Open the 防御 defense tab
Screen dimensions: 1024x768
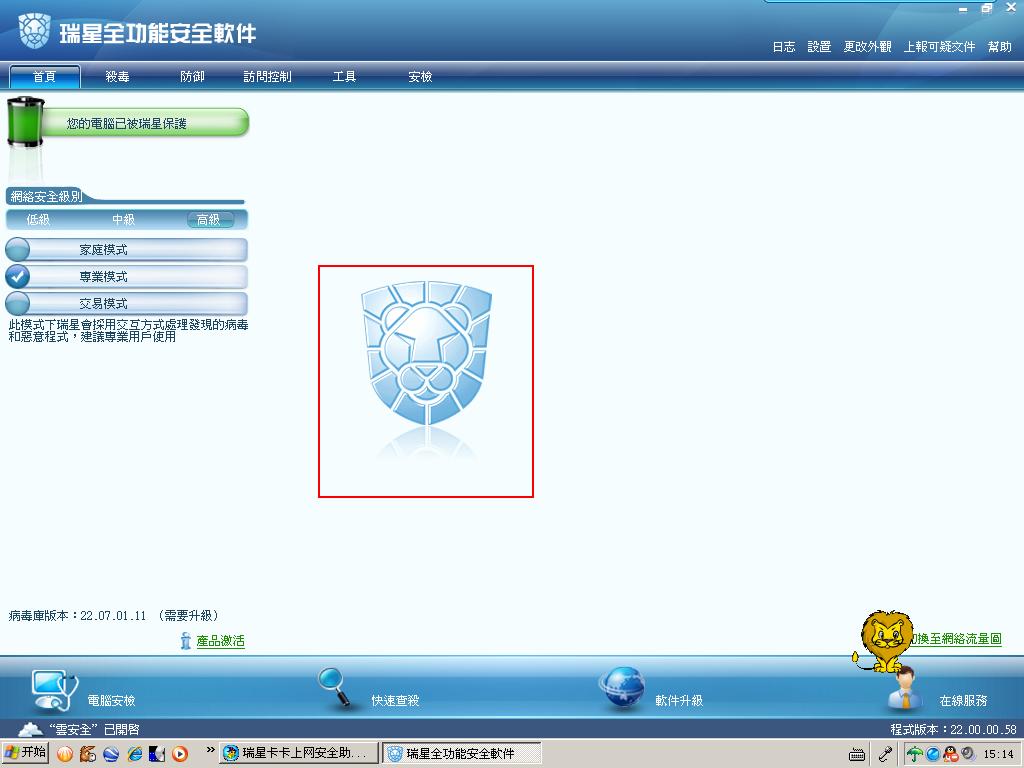(x=192, y=76)
